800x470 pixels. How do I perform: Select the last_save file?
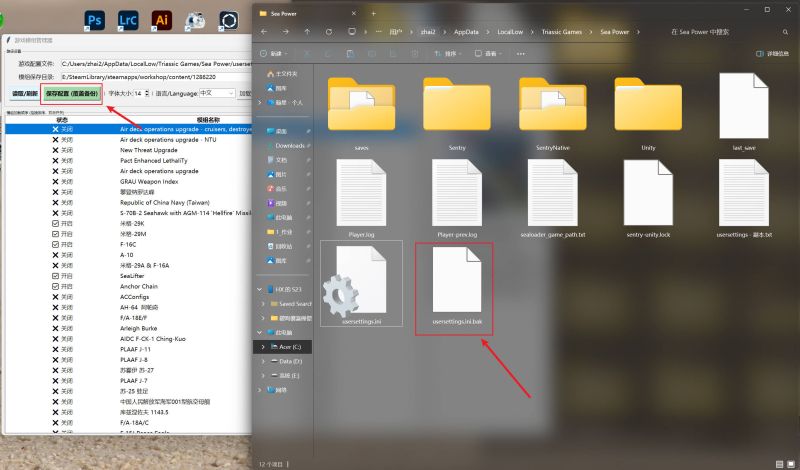pyautogui.click(x=744, y=112)
